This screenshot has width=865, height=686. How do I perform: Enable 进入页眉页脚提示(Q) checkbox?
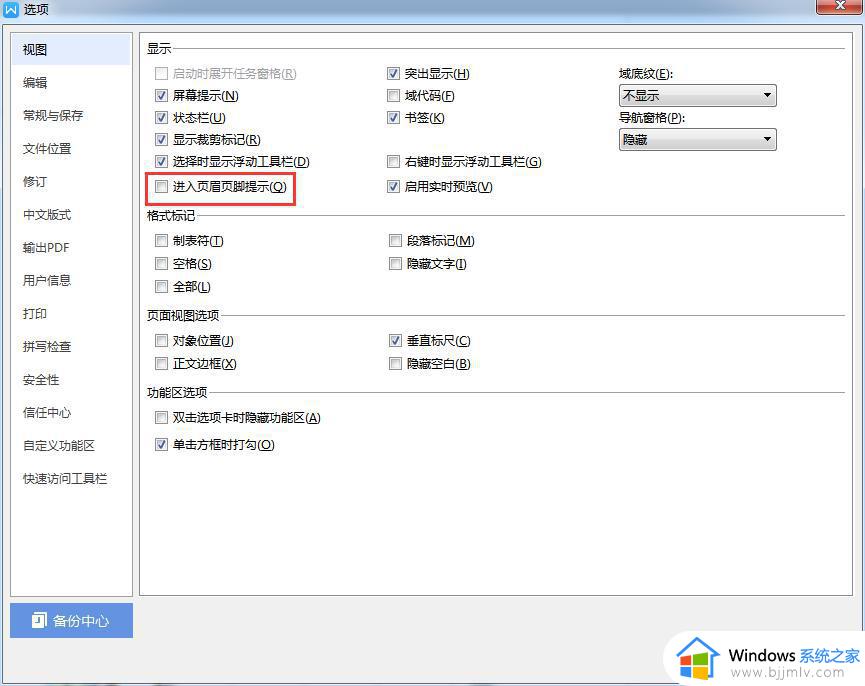tap(161, 186)
